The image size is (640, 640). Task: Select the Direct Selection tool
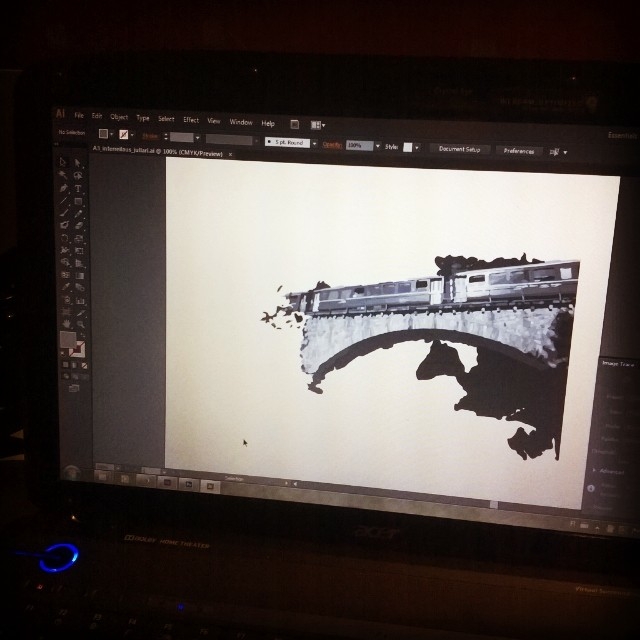click(x=78, y=163)
